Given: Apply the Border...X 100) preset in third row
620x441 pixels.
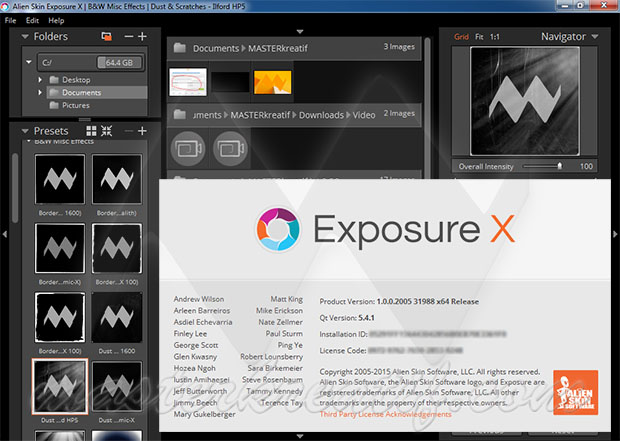Looking at the screenshot, I should 60,318.
